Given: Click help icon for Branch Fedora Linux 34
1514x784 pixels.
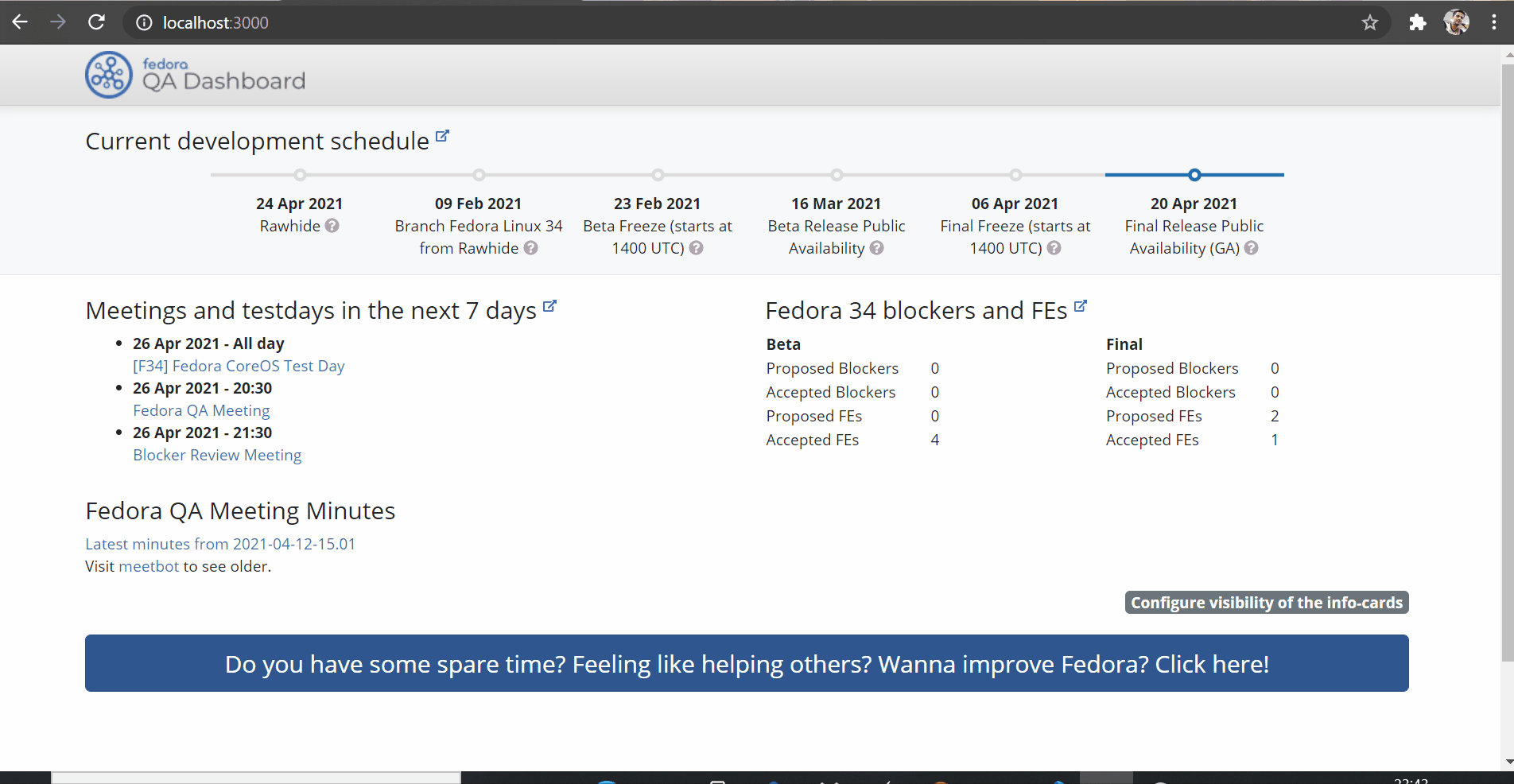Looking at the screenshot, I should [x=531, y=248].
